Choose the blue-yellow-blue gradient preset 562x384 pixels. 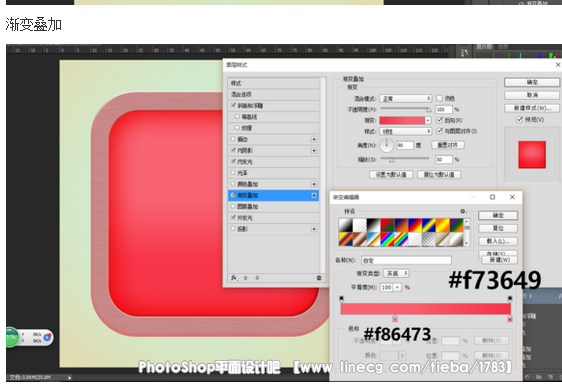pyautogui.click(x=429, y=225)
